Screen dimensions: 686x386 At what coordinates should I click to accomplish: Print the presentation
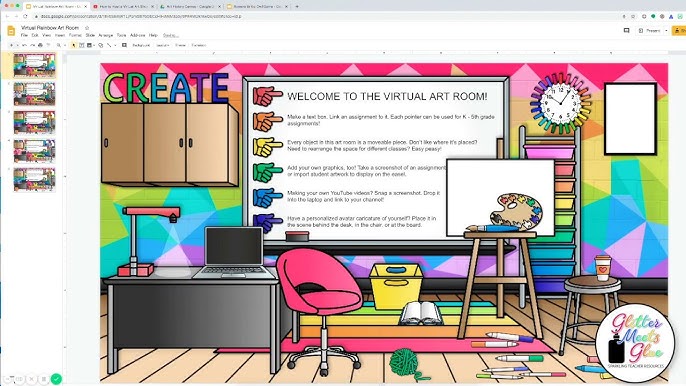coord(40,45)
